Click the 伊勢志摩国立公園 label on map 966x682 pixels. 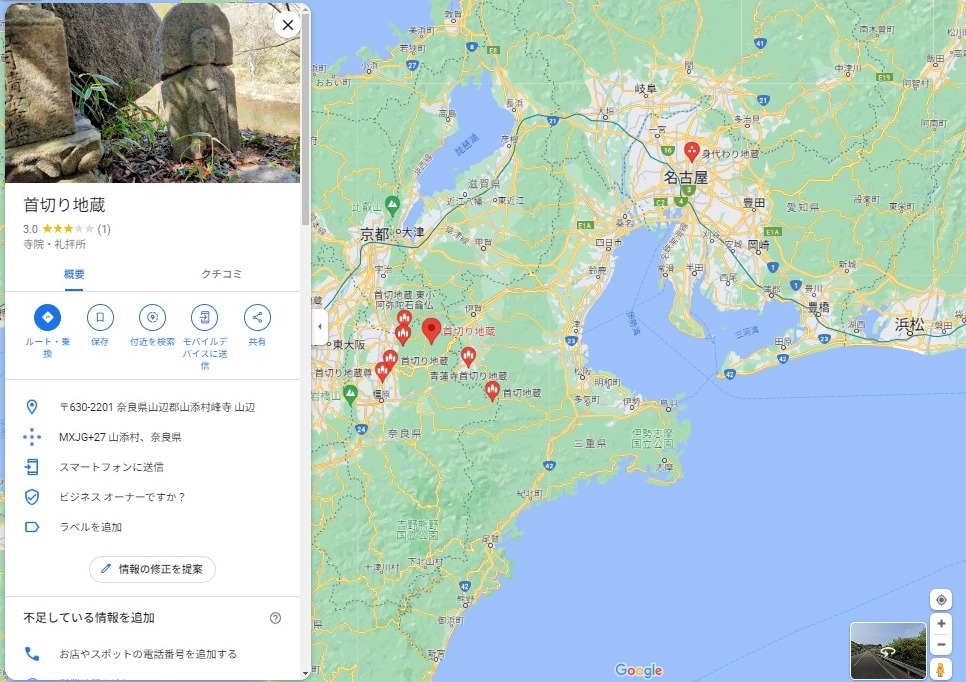point(653,437)
